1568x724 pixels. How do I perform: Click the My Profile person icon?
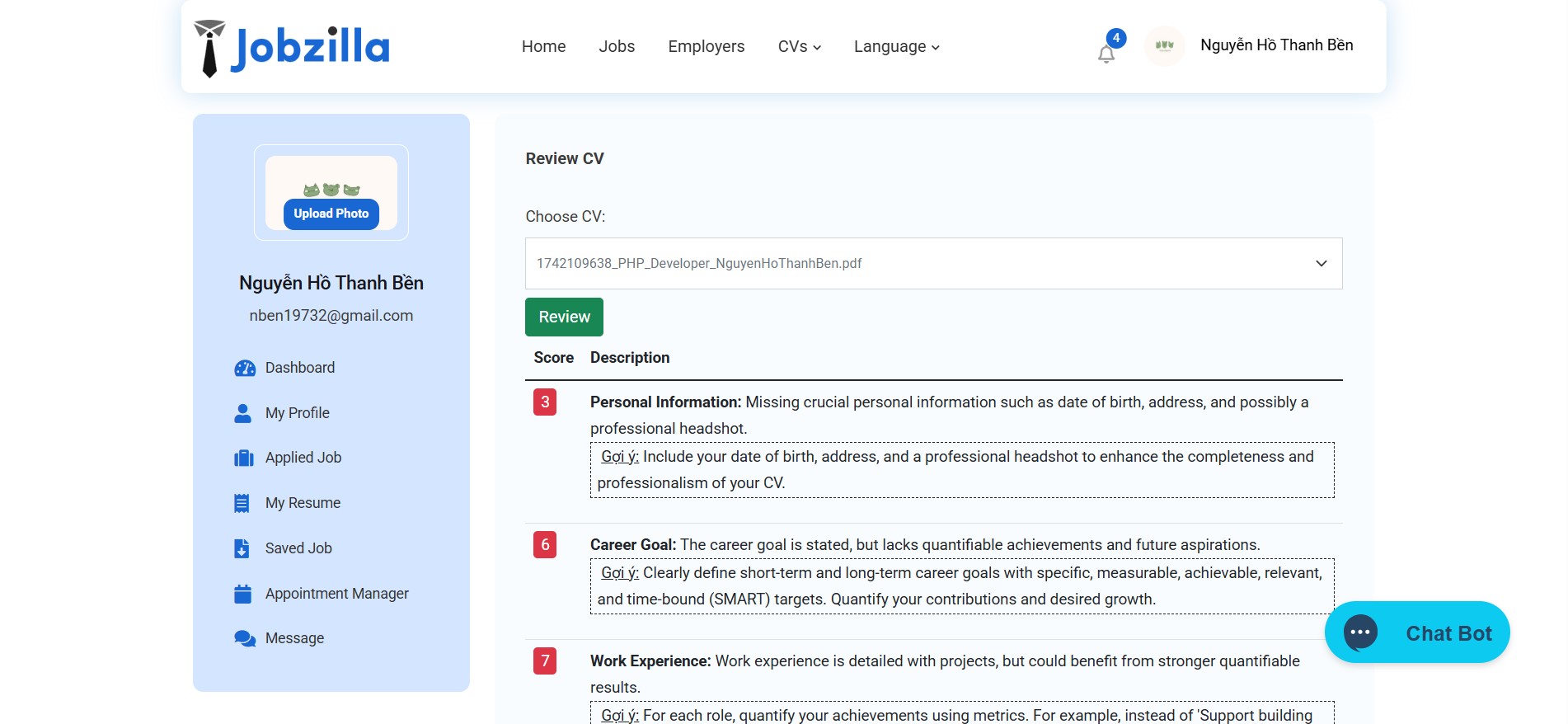(x=242, y=413)
